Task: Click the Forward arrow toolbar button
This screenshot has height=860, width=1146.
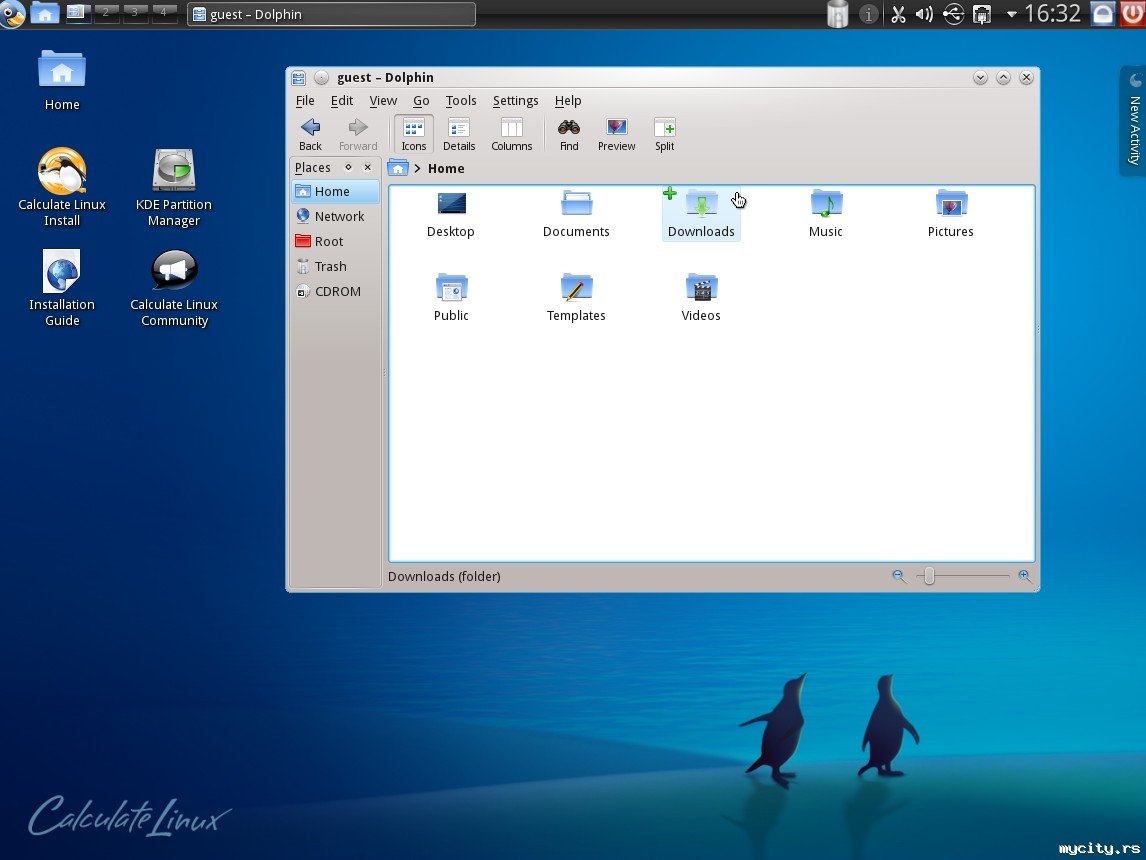Action: [x=357, y=134]
